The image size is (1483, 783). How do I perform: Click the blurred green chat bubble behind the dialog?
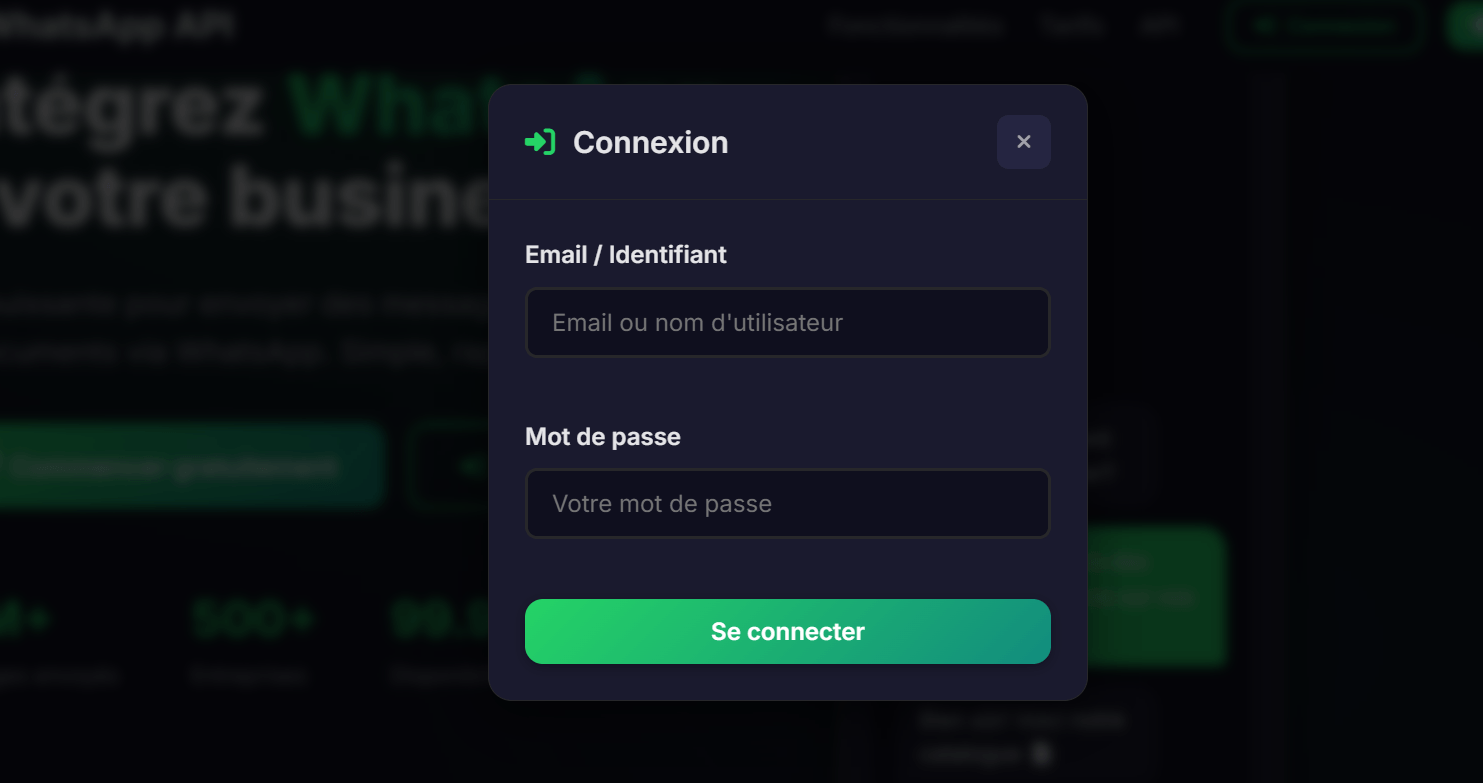tap(1160, 596)
